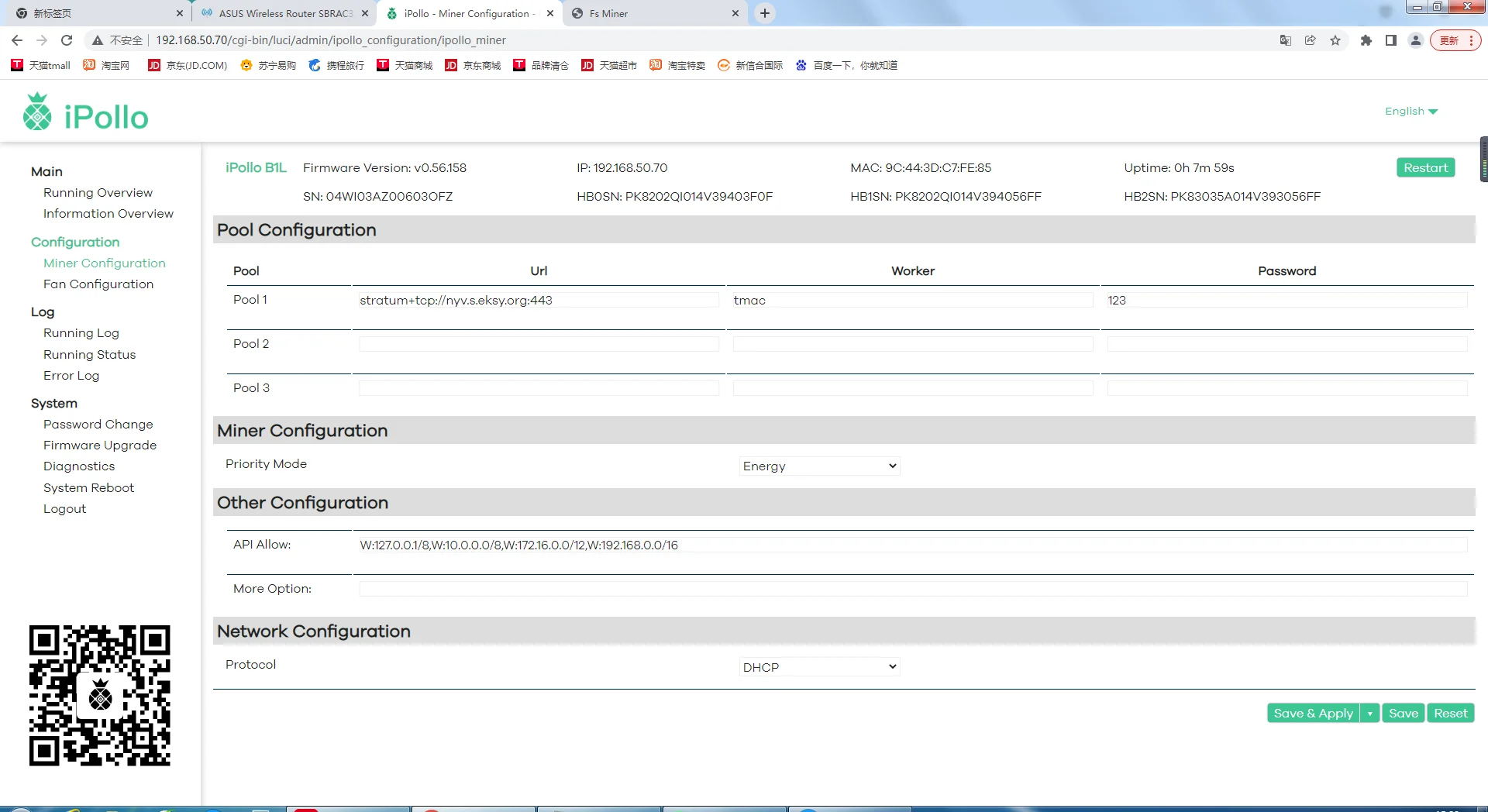Open the translate page icon
The height and width of the screenshot is (812, 1488).
click(x=1286, y=40)
